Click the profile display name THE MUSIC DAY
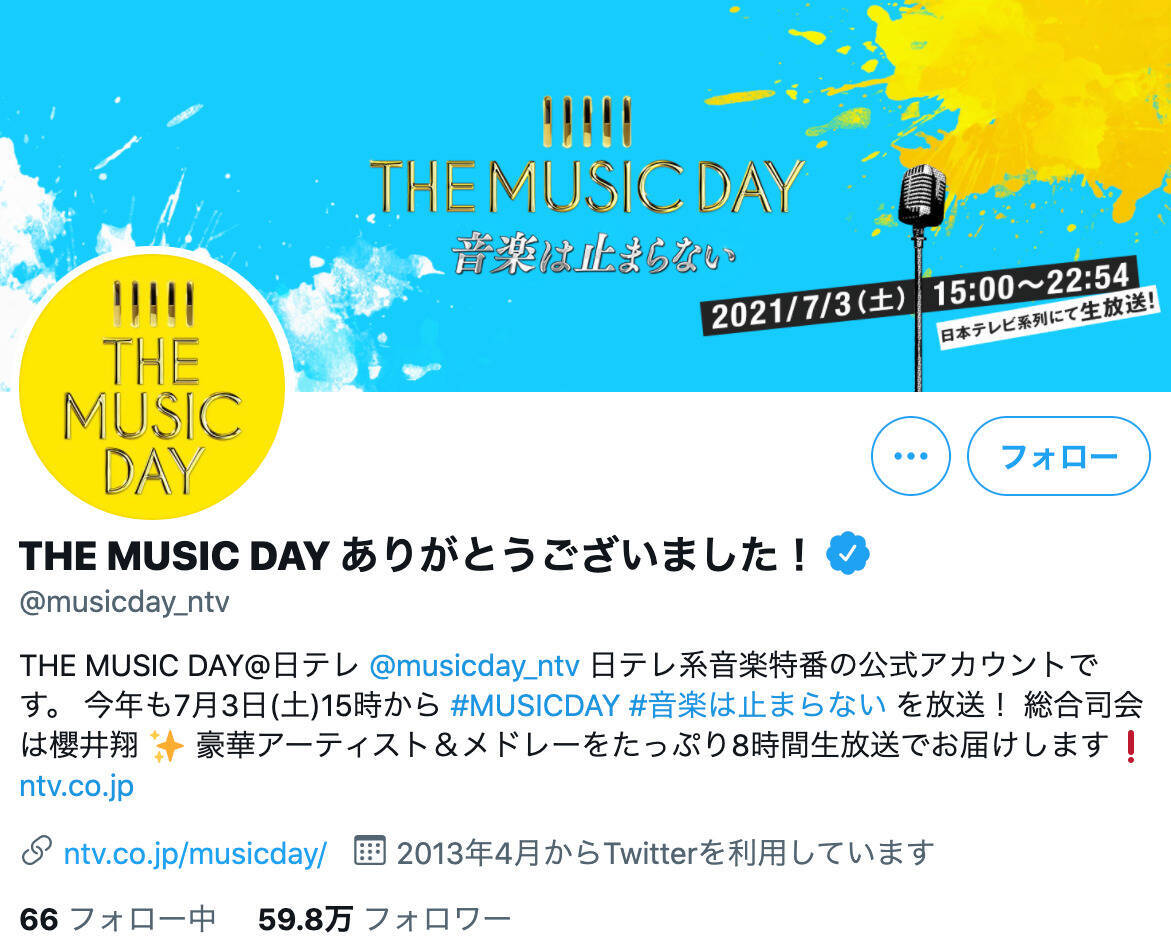 [415, 555]
